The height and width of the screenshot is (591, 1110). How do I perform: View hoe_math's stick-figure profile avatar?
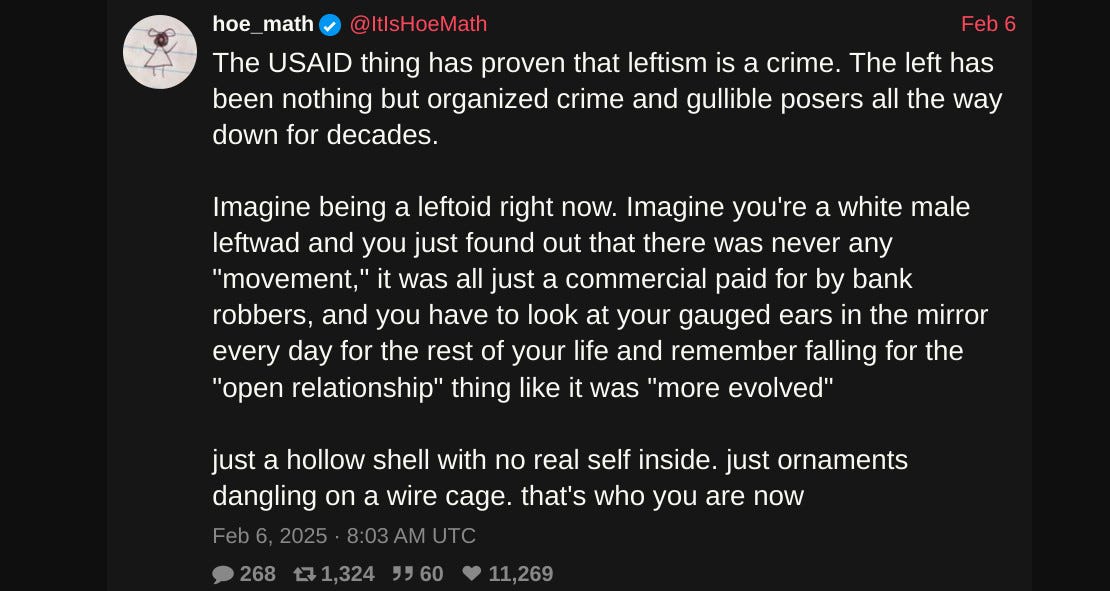160,51
